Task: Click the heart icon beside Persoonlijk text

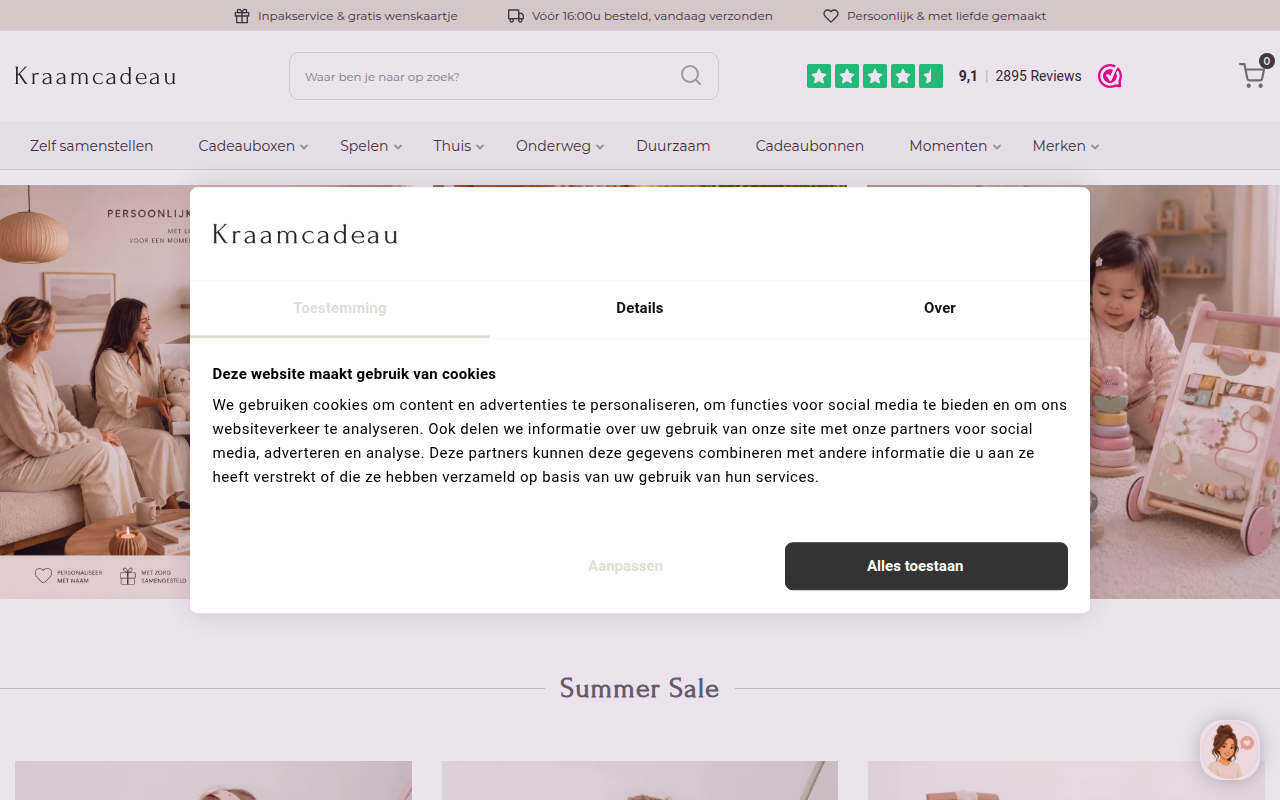Action: pos(831,16)
